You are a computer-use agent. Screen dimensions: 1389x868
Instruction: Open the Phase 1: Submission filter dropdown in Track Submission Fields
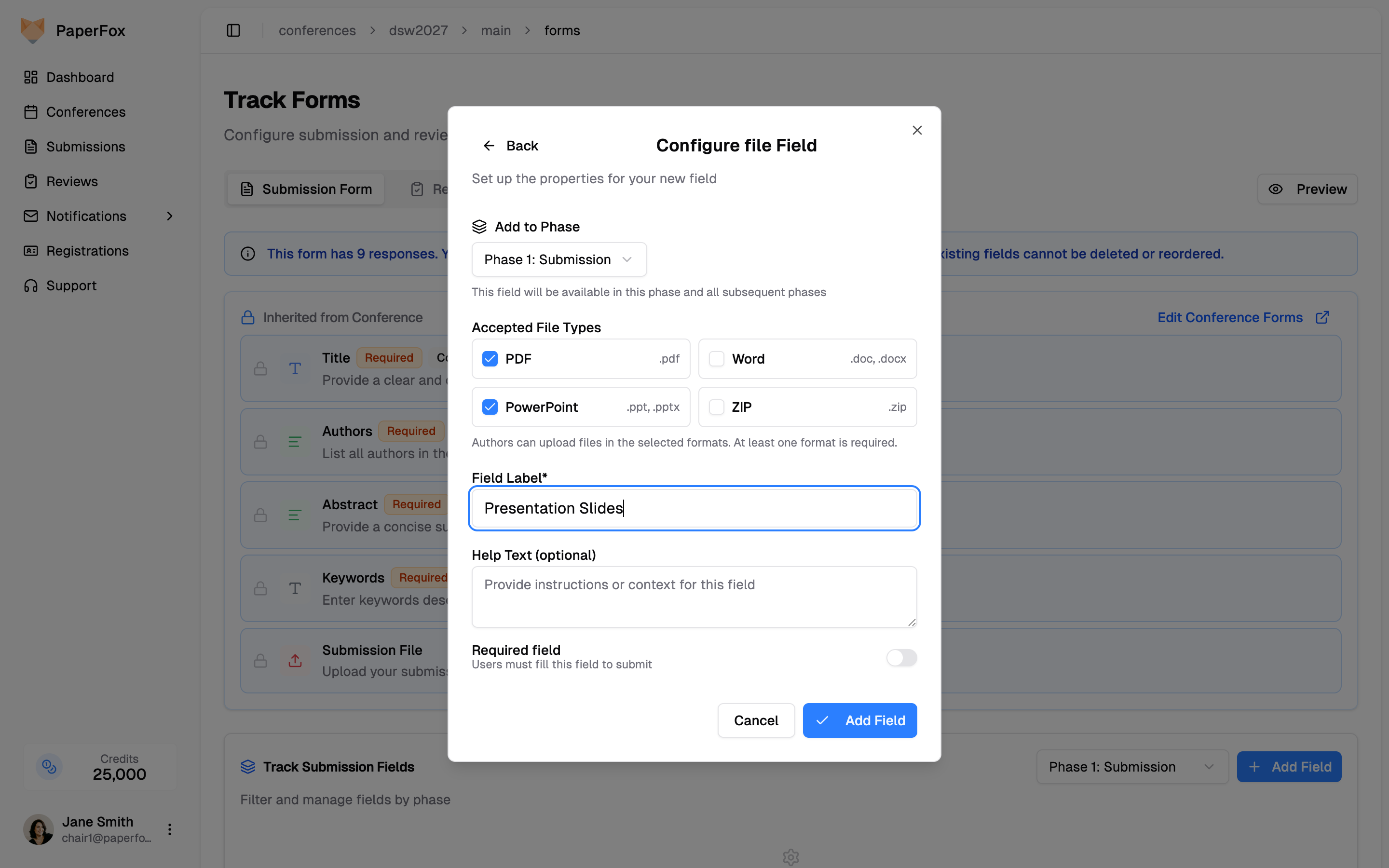click(x=1132, y=767)
